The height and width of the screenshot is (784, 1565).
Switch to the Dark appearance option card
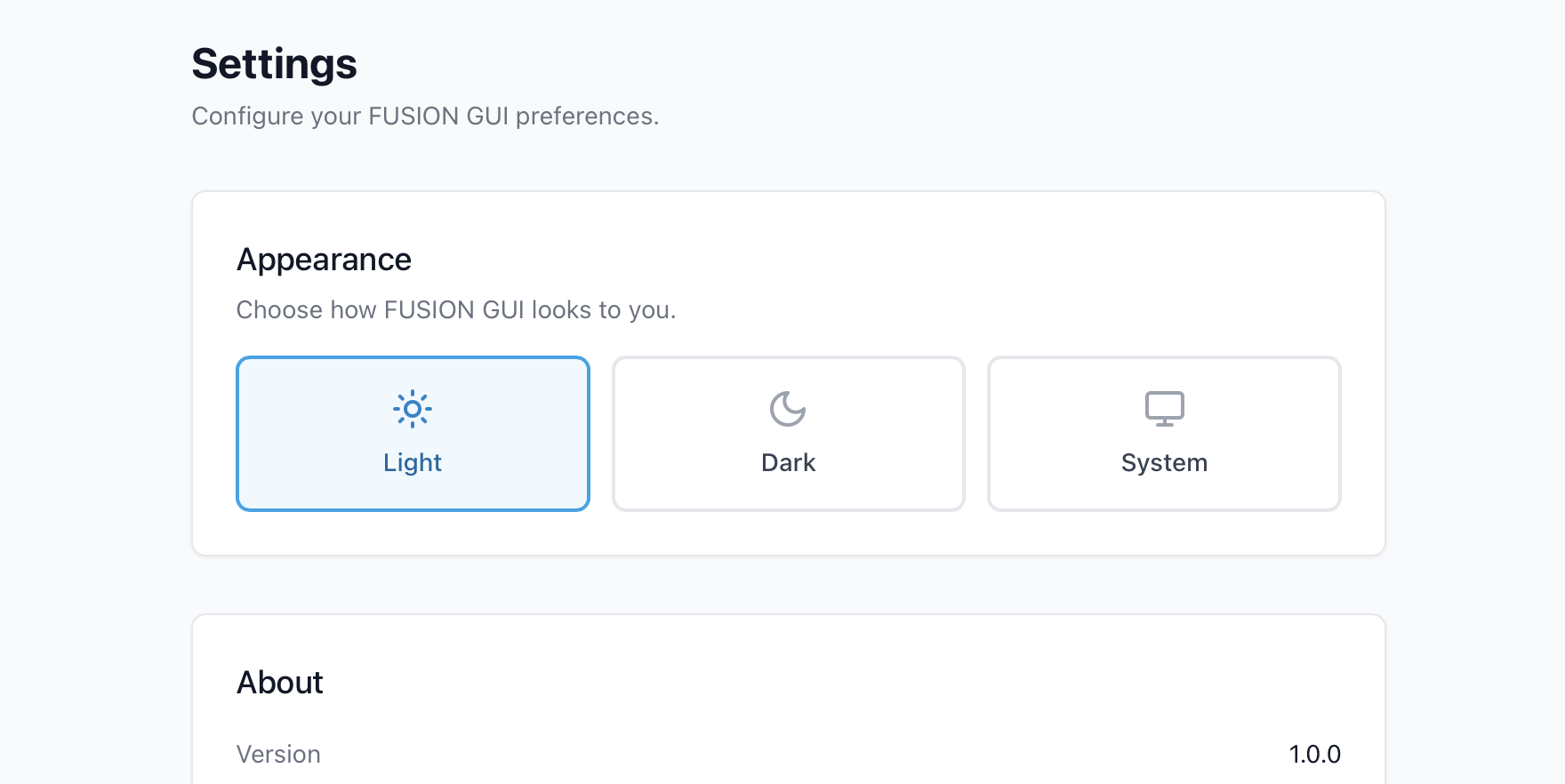(x=788, y=434)
